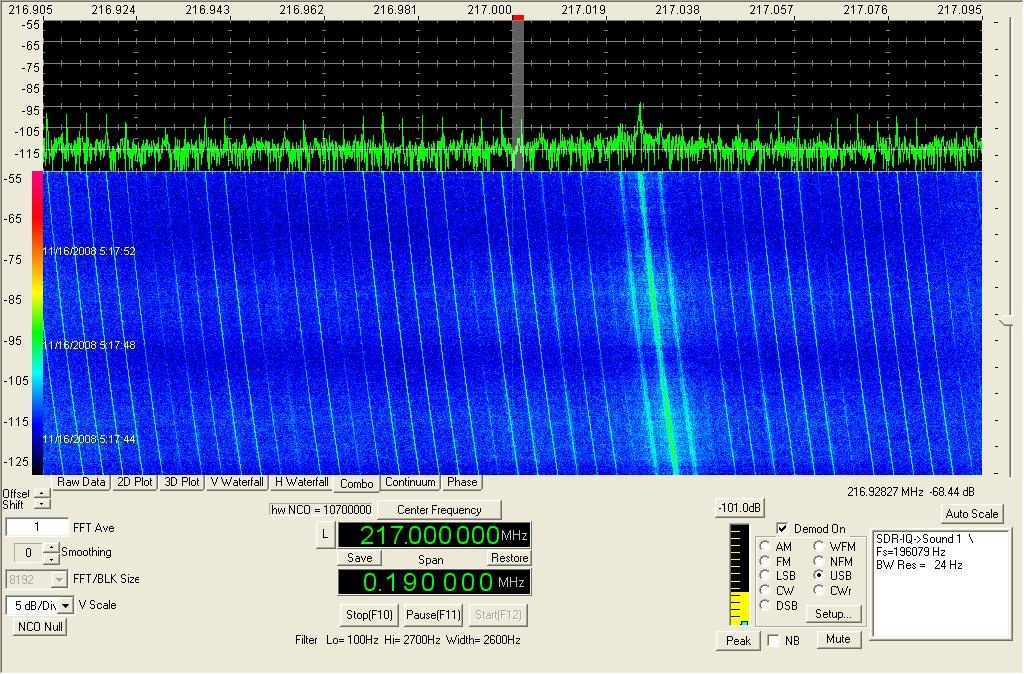This screenshot has width=1024, height=674.
Task: Switch to the 3D Plot tab
Action: [181, 482]
